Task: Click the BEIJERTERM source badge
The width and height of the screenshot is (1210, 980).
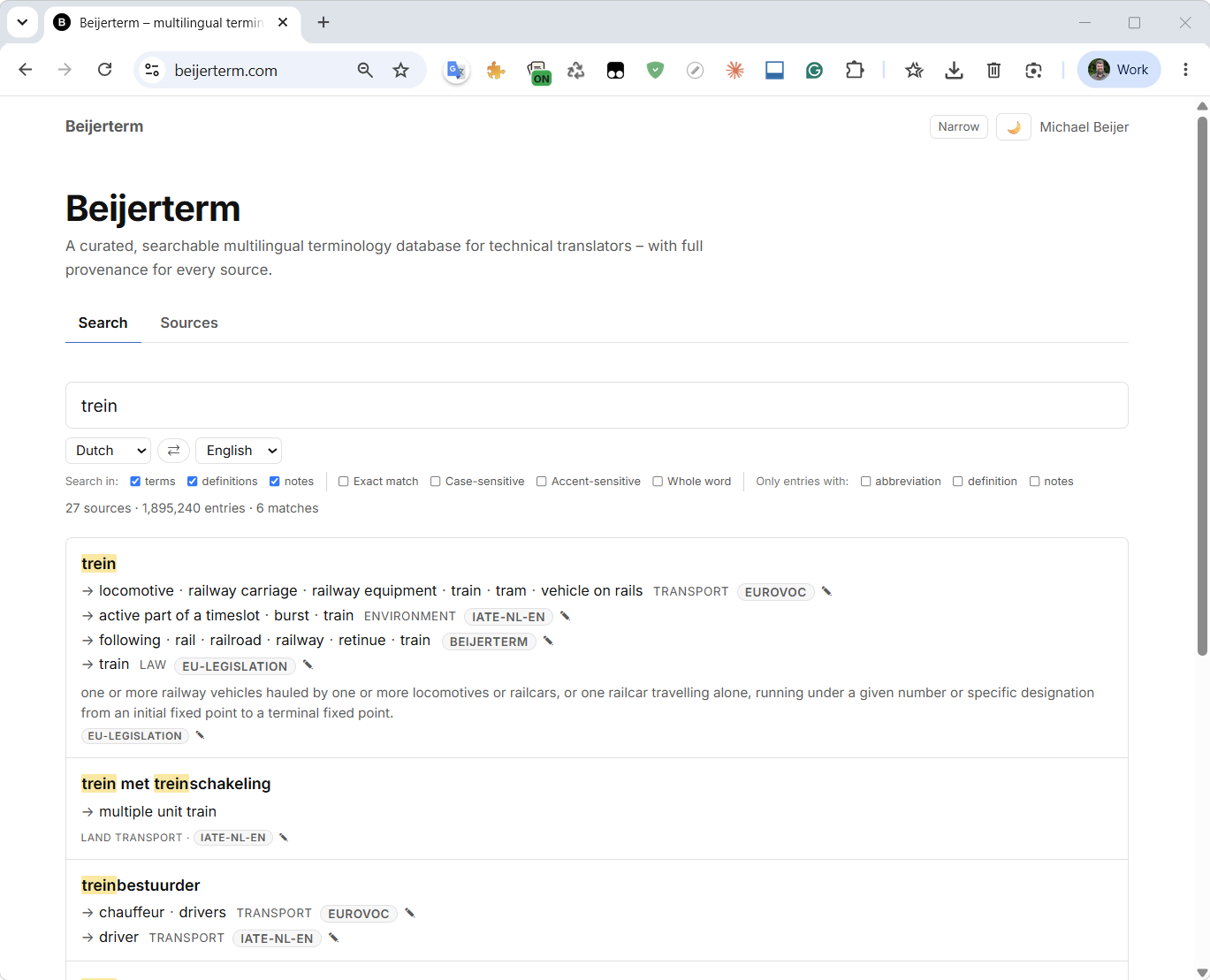Action: coord(489,642)
